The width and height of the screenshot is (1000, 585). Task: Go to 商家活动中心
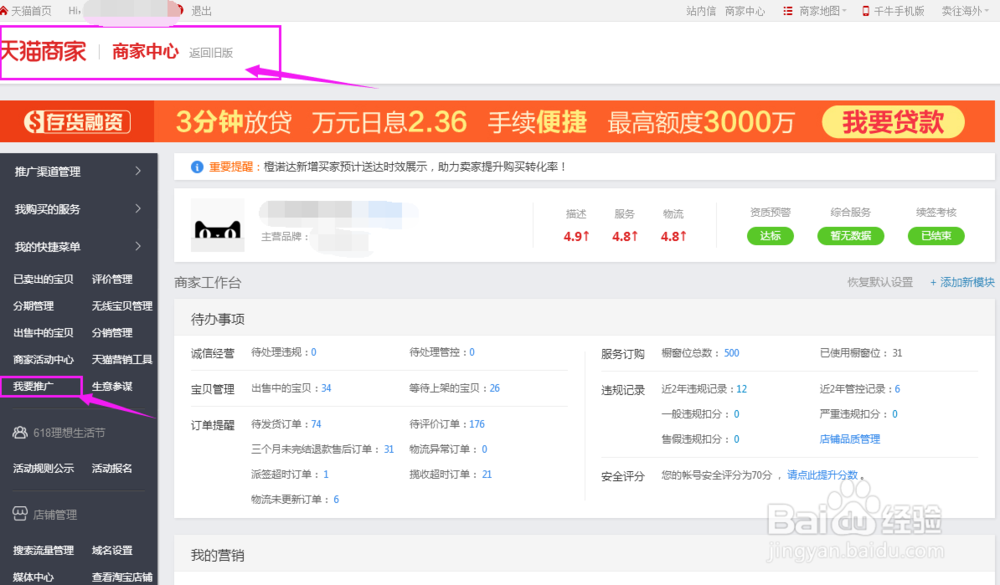(43, 360)
